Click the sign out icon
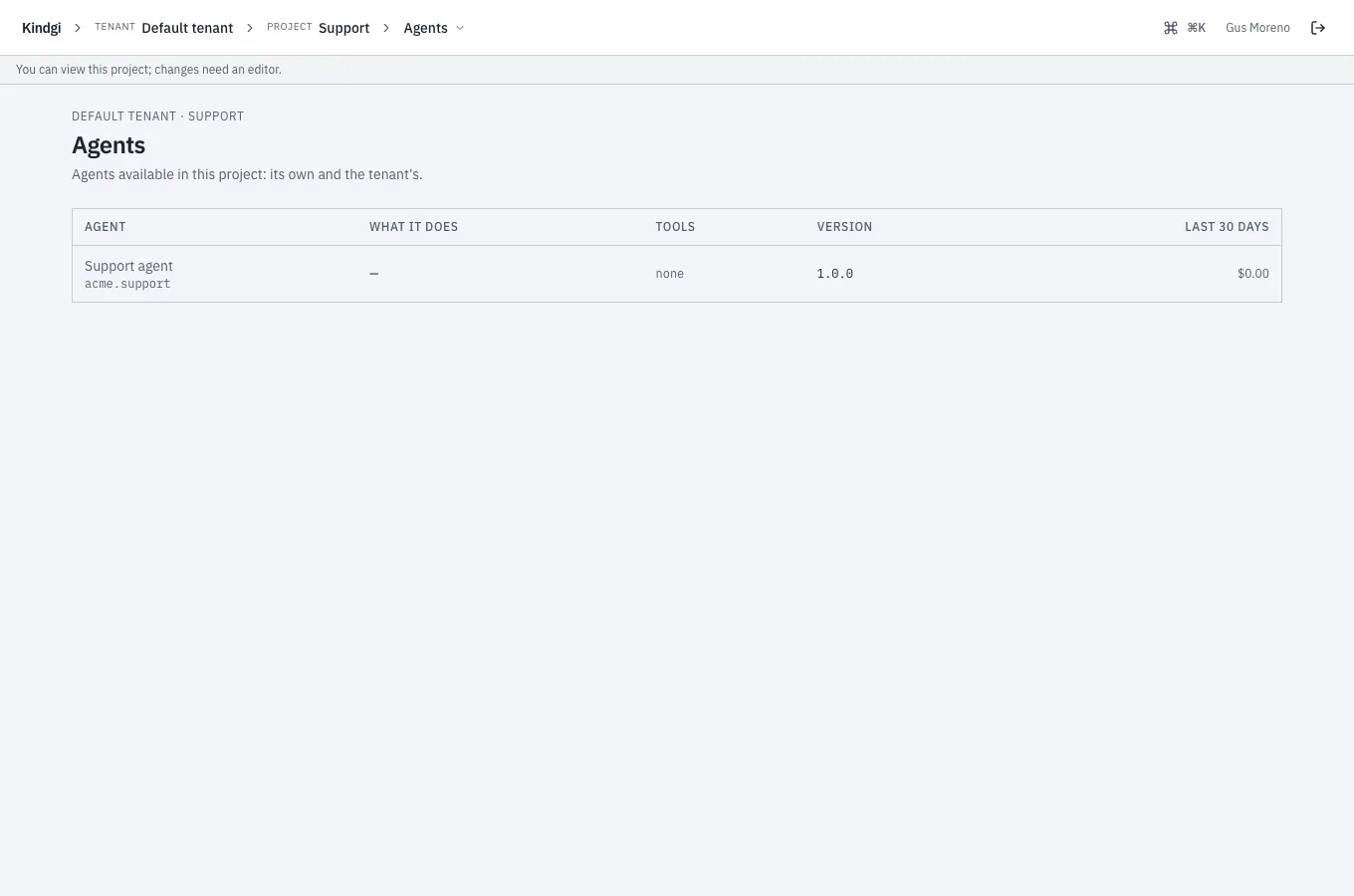 (x=1318, y=28)
